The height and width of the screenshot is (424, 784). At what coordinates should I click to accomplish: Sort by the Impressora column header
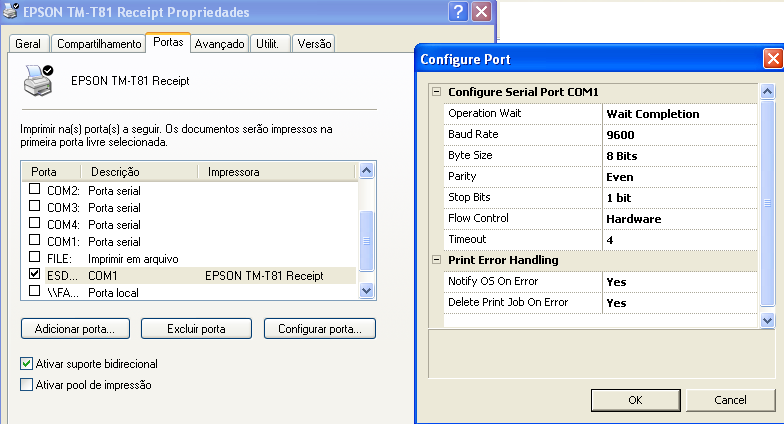point(277,172)
